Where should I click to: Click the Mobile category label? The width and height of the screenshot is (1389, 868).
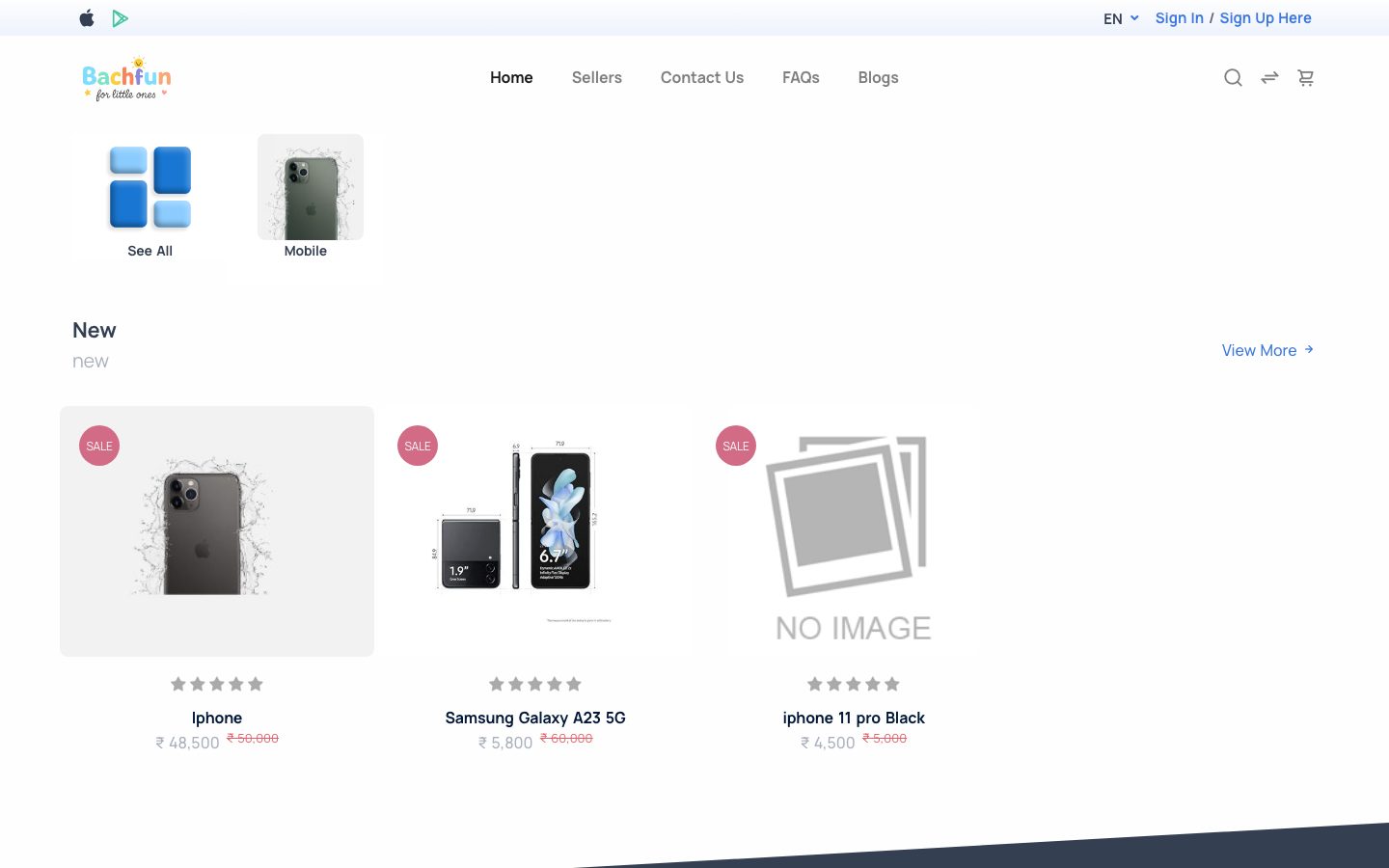[306, 251]
